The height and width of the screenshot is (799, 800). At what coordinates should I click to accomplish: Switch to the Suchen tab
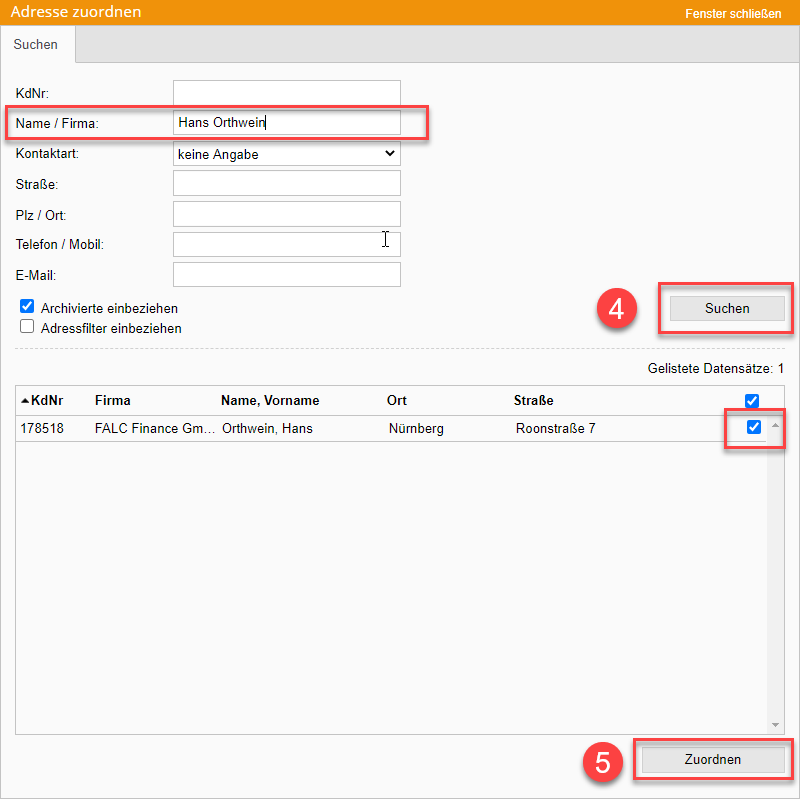[36, 45]
